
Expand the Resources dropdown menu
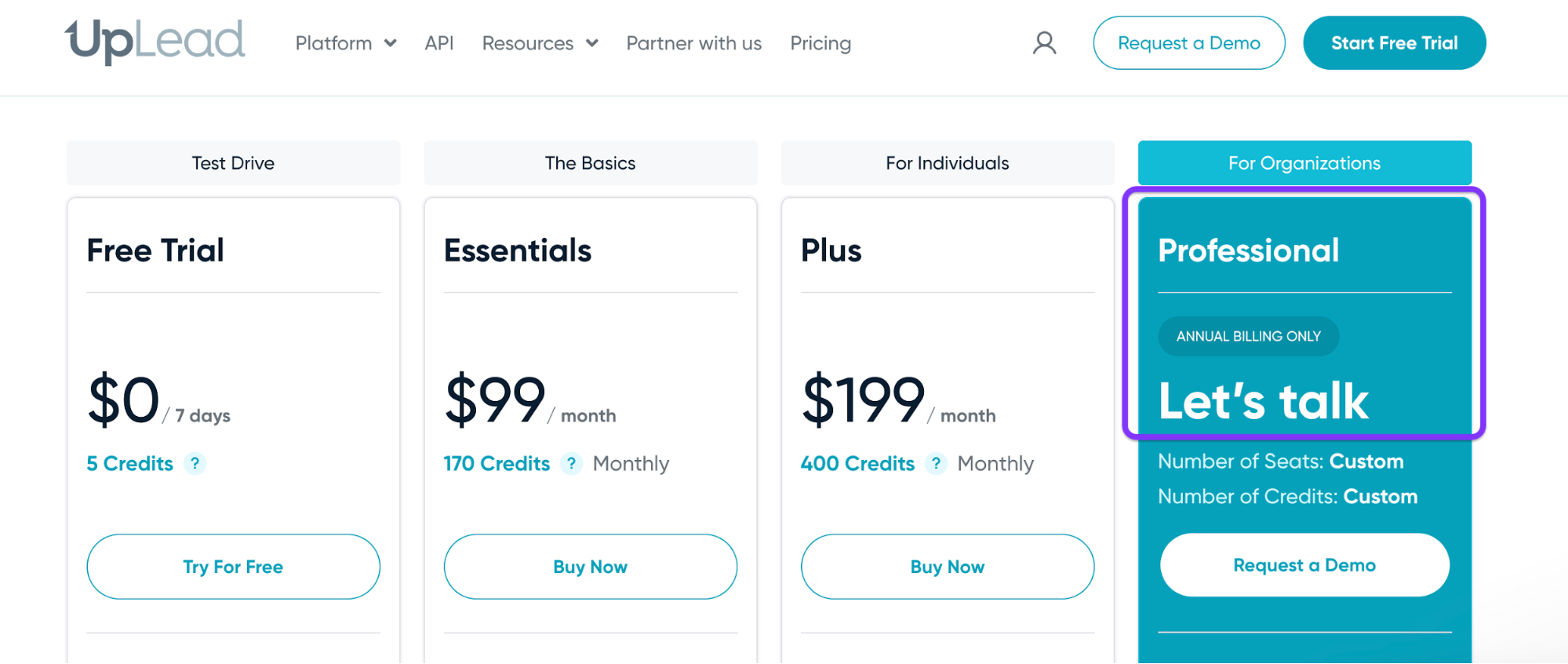point(540,43)
